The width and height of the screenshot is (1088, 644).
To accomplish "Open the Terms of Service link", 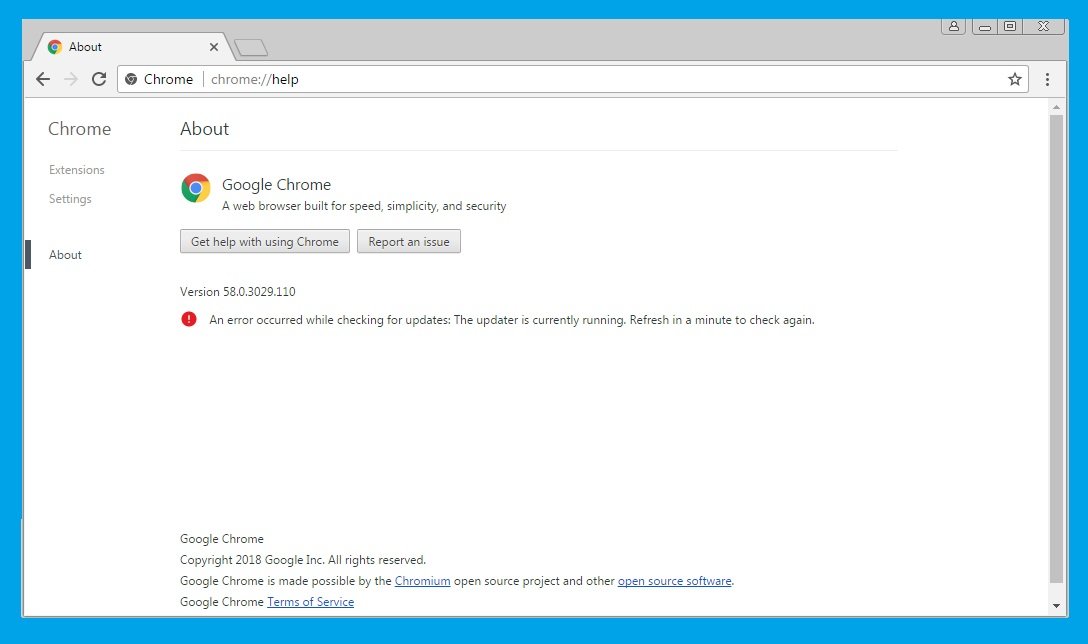I will [x=310, y=602].
